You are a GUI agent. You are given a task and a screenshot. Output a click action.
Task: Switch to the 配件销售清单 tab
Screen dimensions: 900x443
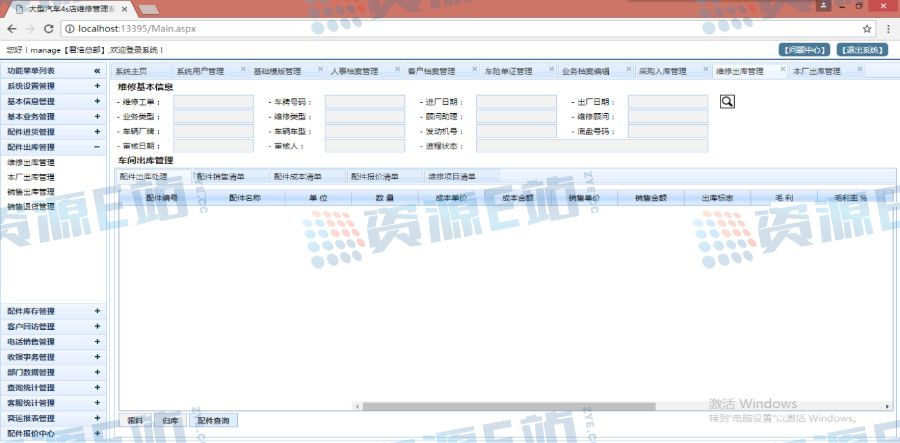coord(221,177)
